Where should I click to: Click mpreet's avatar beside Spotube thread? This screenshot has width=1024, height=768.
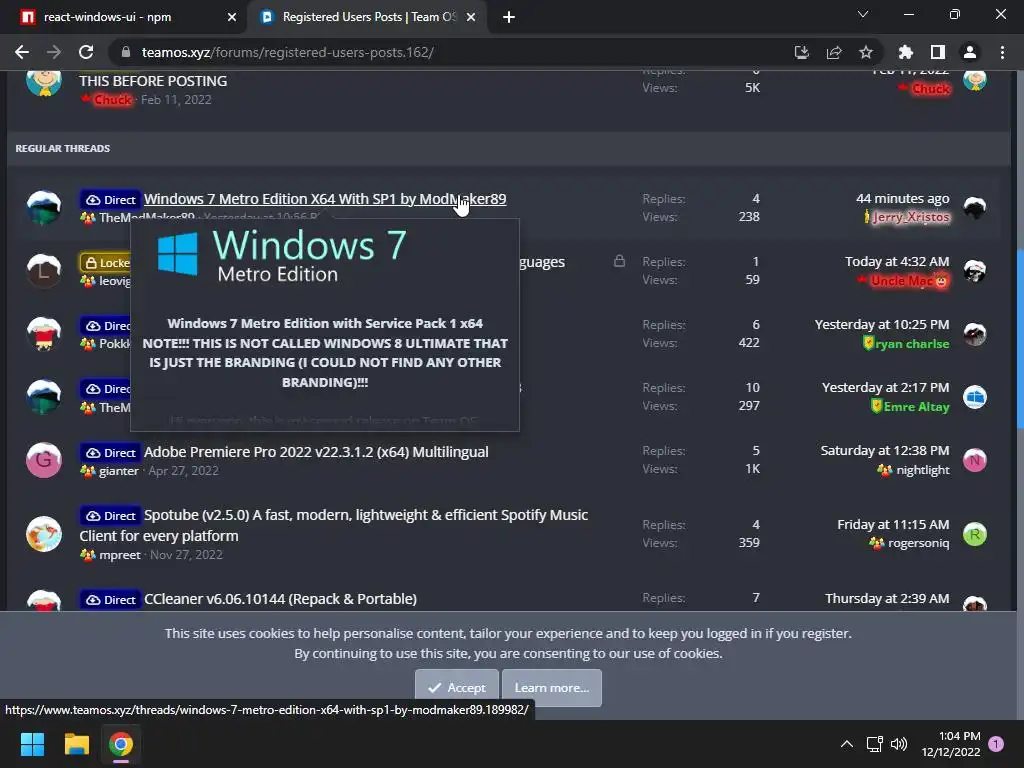[x=44, y=534]
